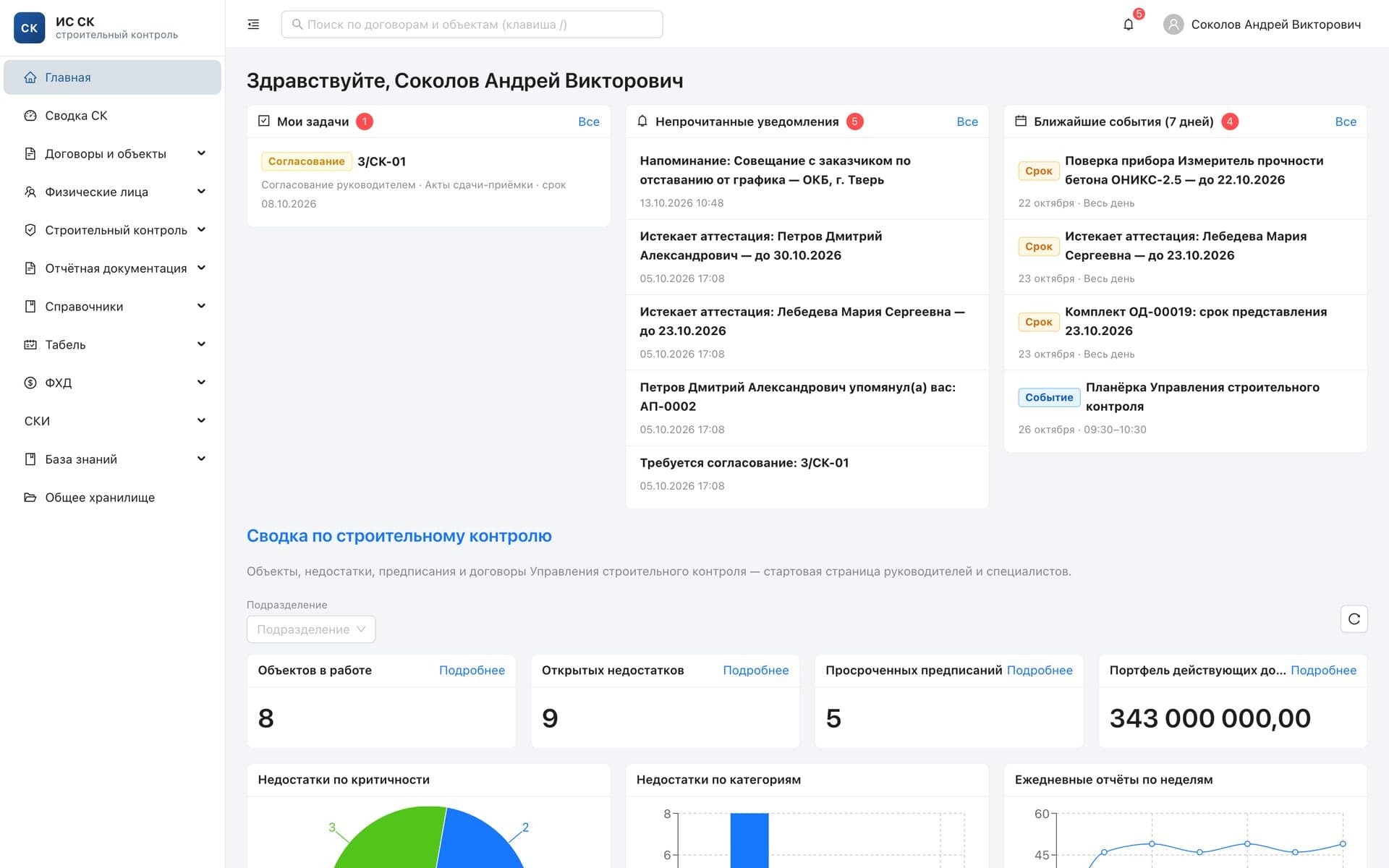This screenshot has height=868, width=1389.
Task: Collapse sidebar with the menu-fold icon
Action: click(x=253, y=25)
